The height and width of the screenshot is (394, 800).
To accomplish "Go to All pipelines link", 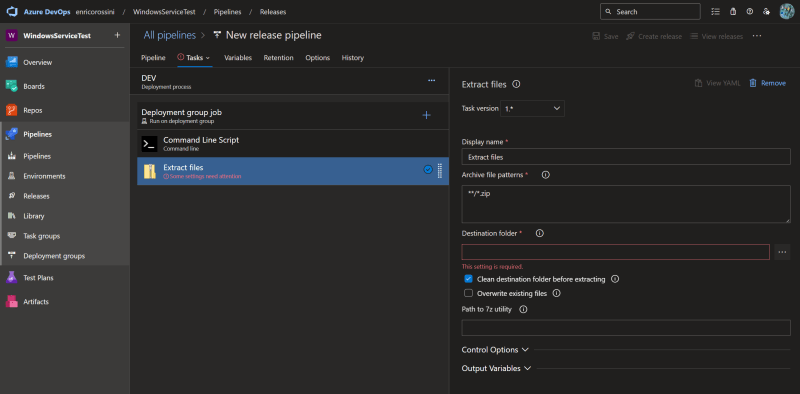I will point(169,35).
